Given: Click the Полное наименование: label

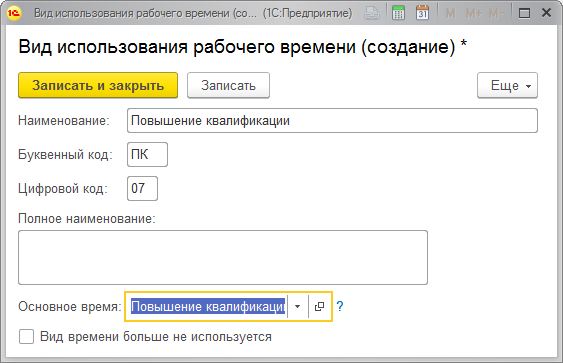Looking at the screenshot, I should coord(87,218).
